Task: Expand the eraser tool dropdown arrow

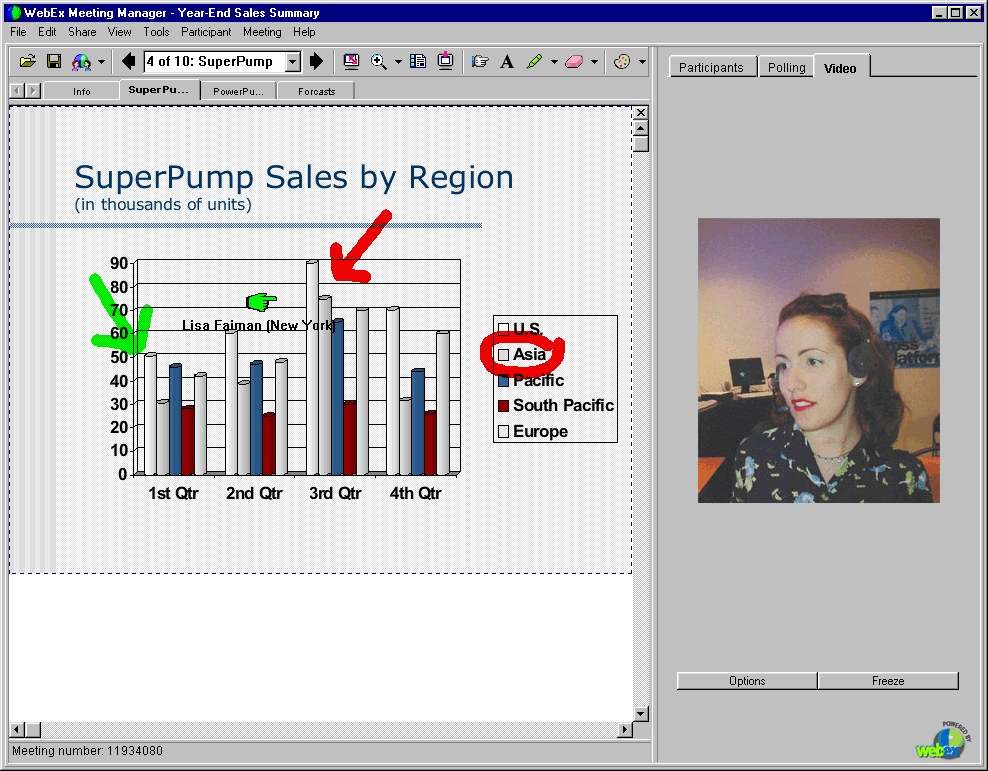Action: pyautogui.click(x=594, y=62)
